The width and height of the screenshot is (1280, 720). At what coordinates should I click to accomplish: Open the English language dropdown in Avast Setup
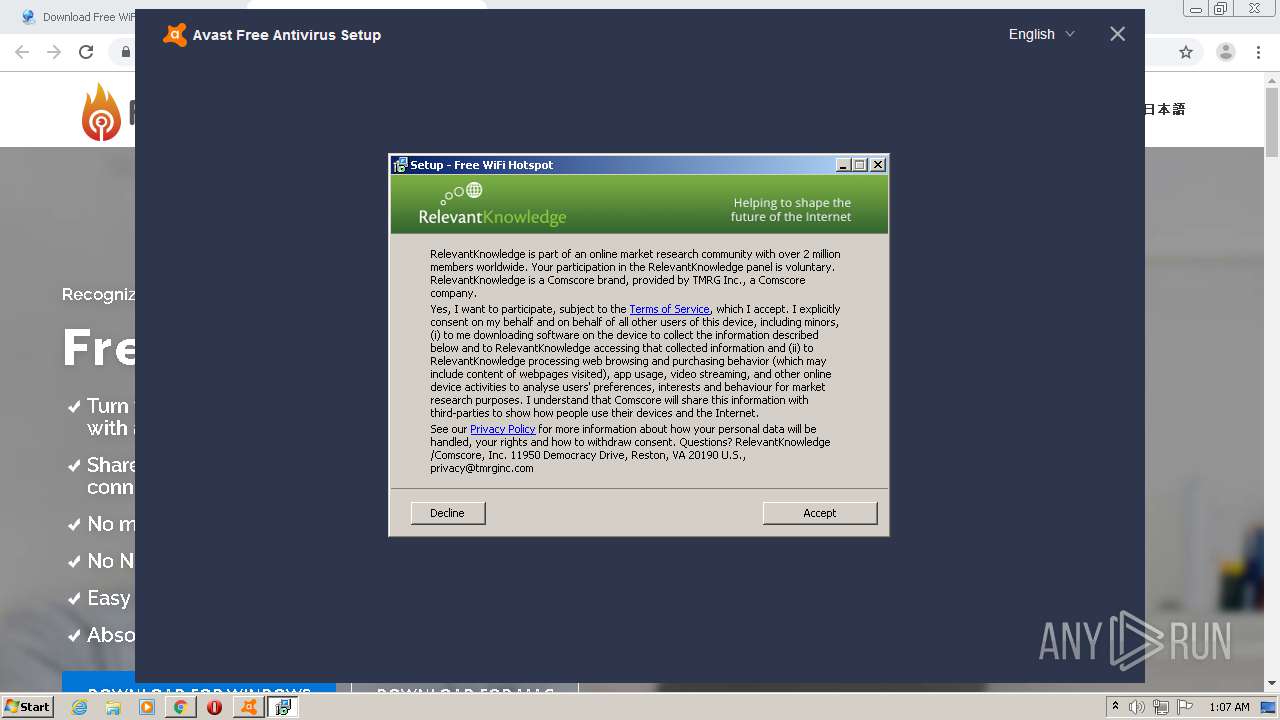(1041, 34)
